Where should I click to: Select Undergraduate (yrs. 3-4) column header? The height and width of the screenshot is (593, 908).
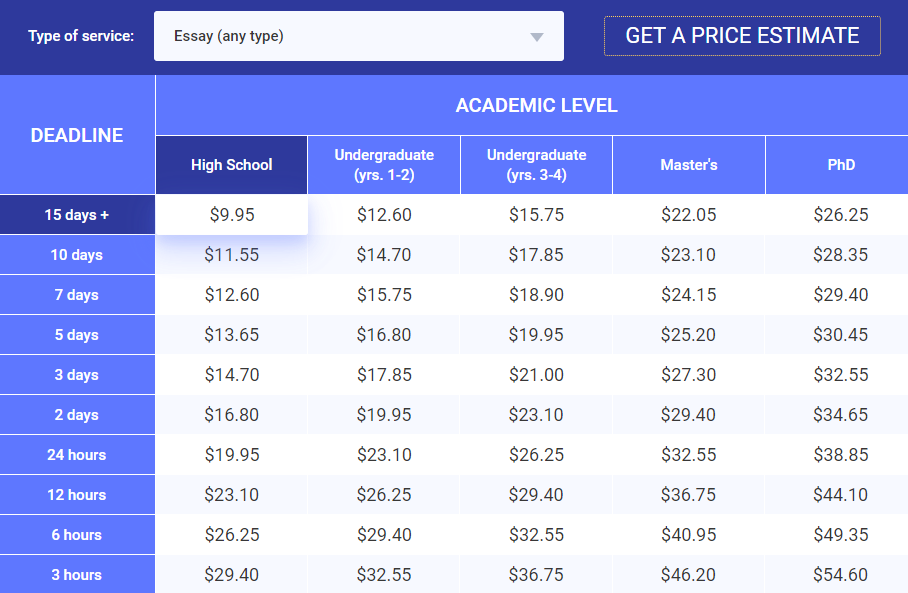click(x=536, y=165)
